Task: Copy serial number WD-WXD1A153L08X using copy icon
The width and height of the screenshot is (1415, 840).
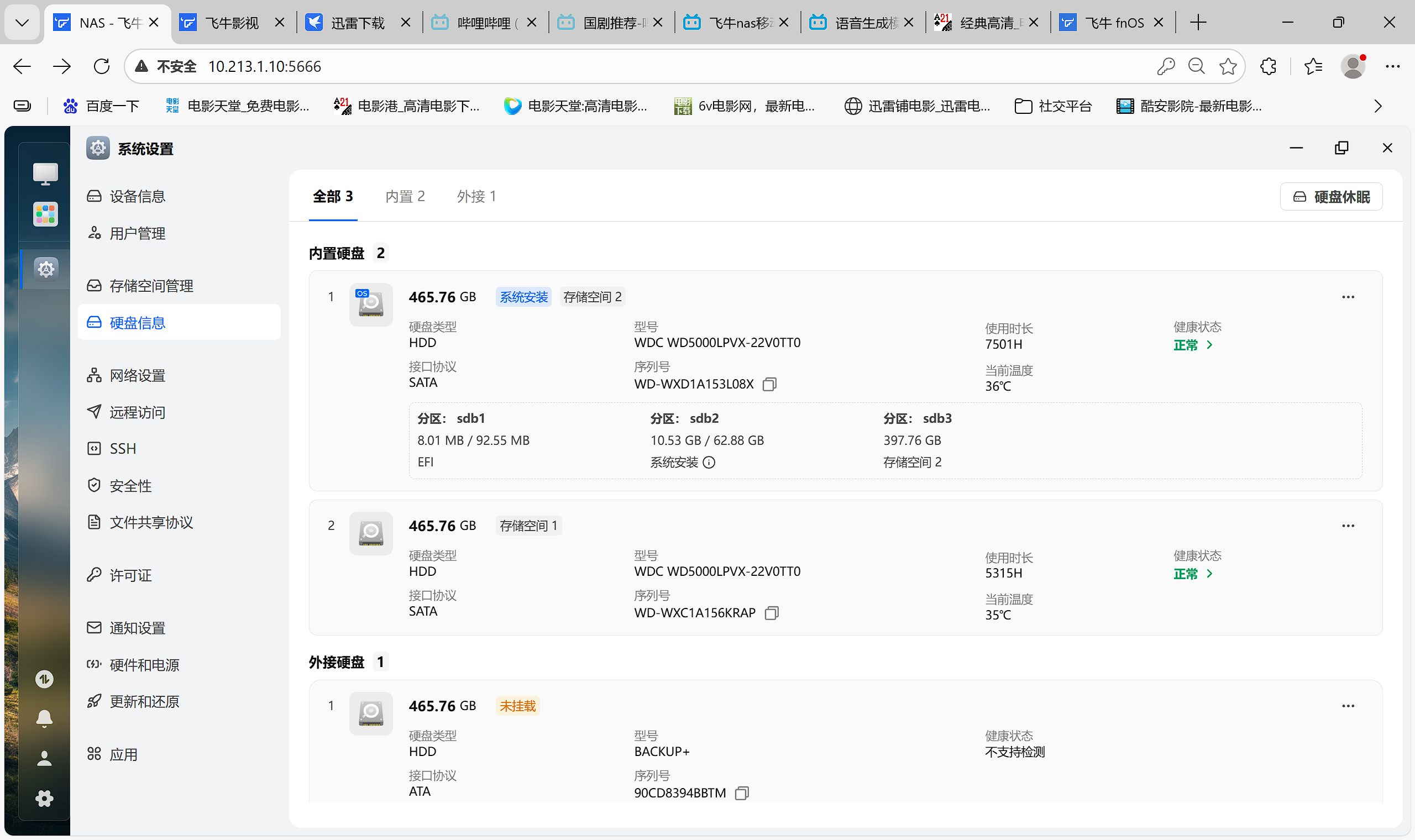Action: 769,384
